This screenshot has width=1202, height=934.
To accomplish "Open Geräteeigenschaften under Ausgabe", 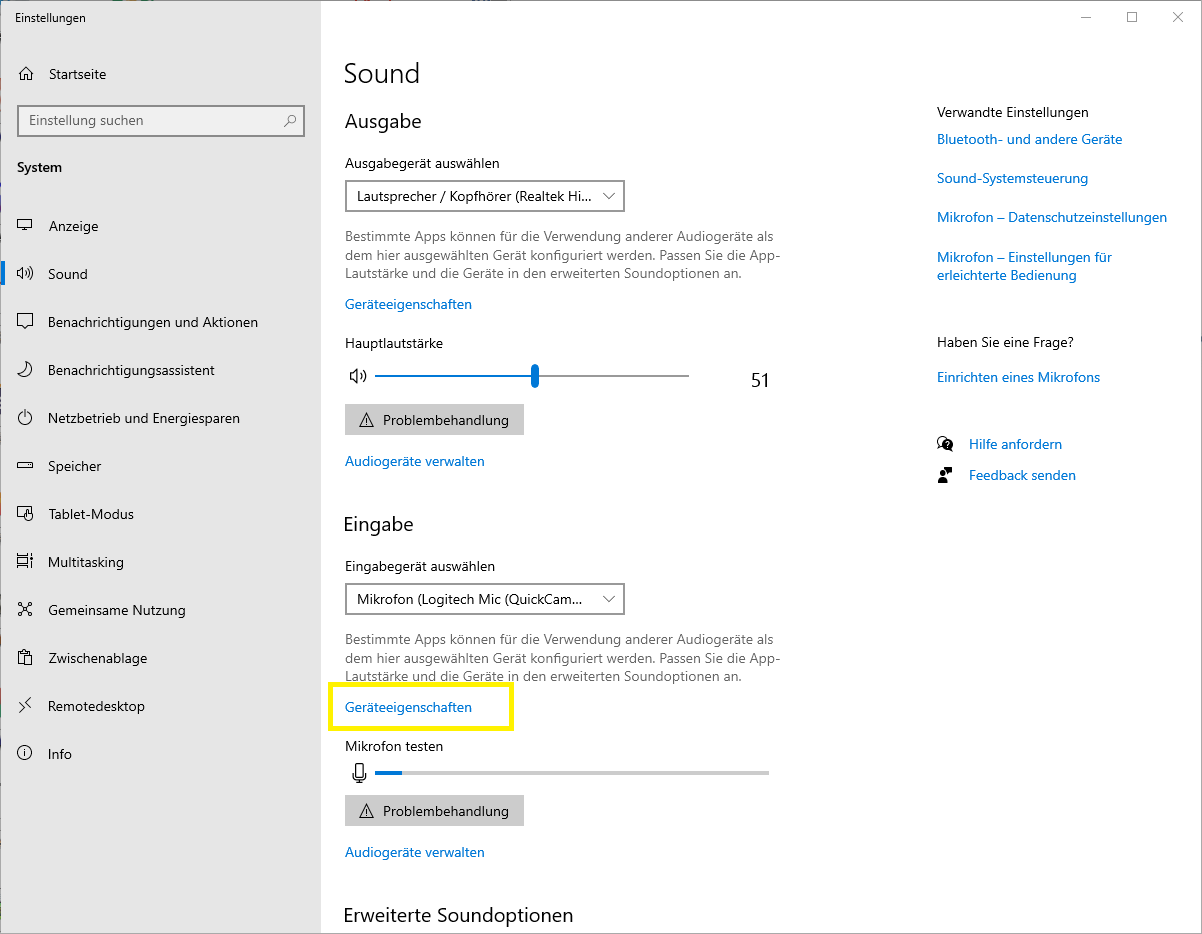I will pyautogui.click(x=408, y=304).
